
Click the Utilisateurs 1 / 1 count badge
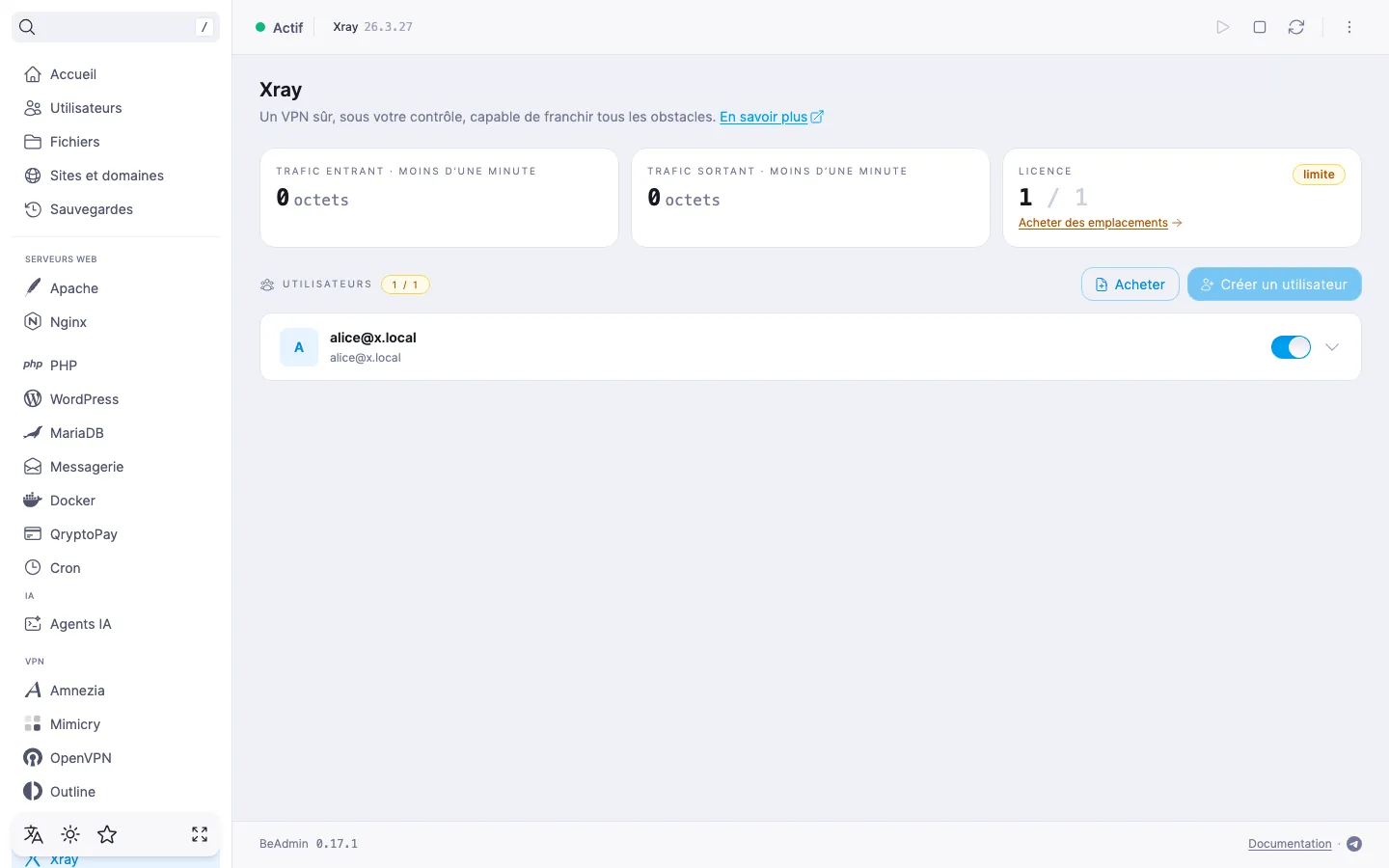[x=405, y=285]
